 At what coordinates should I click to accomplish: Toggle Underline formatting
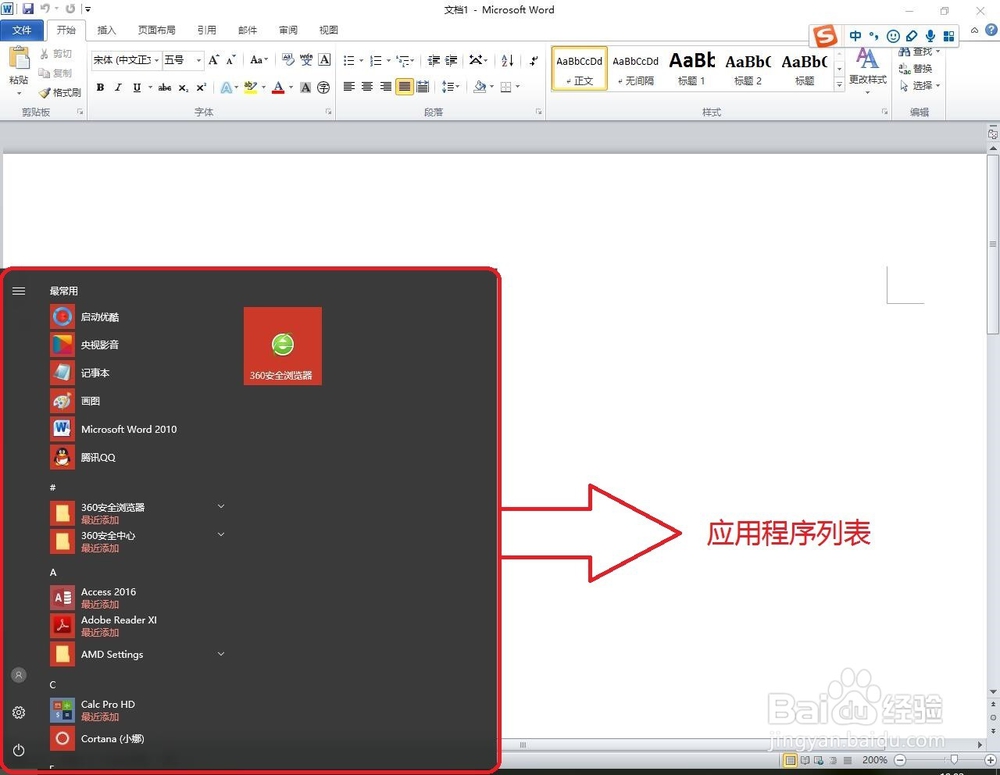coord(136,87)
